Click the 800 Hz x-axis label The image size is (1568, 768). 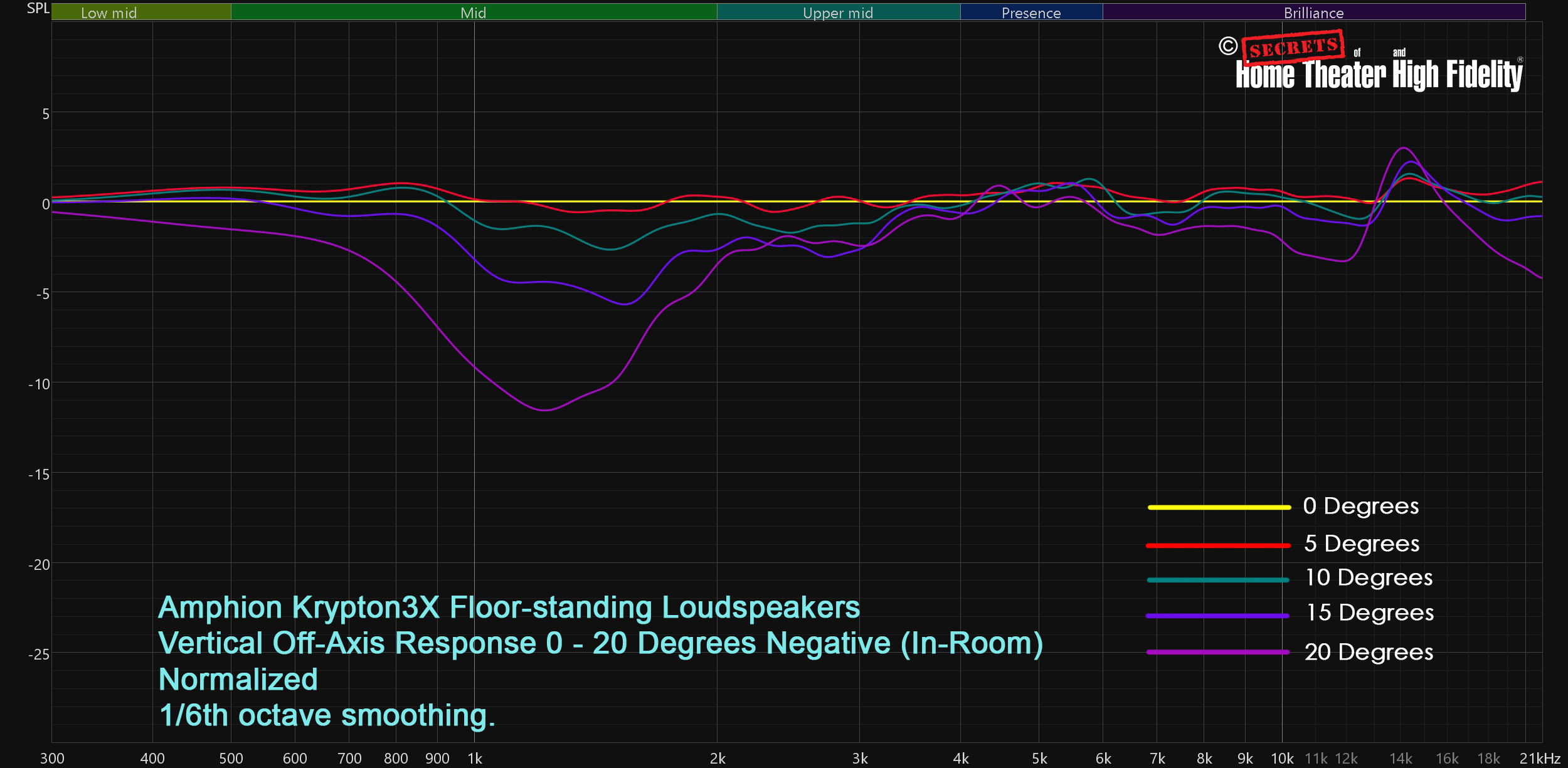coord(396,759)
